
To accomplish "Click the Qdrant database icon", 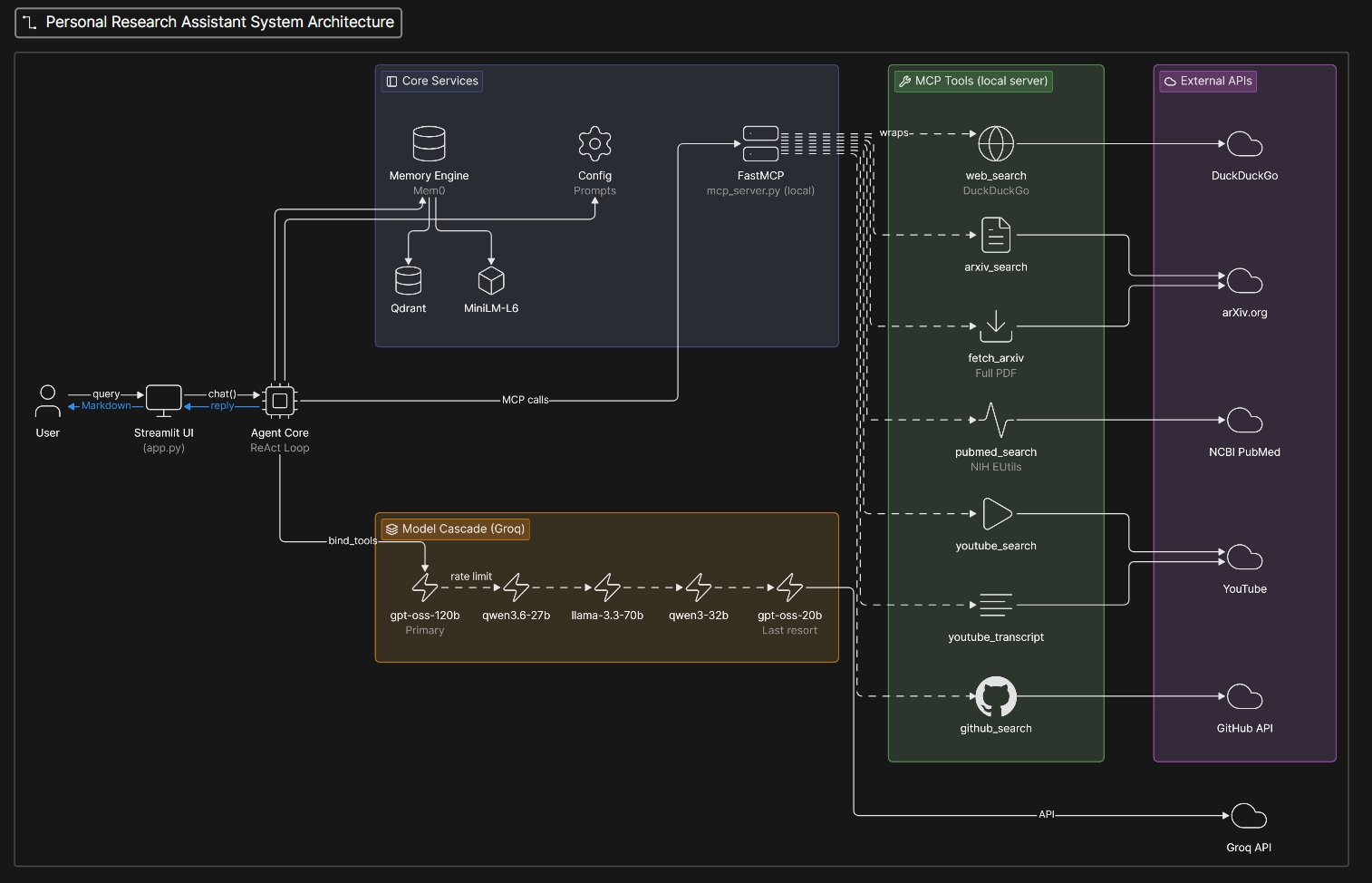I will (x=408, y=280).
